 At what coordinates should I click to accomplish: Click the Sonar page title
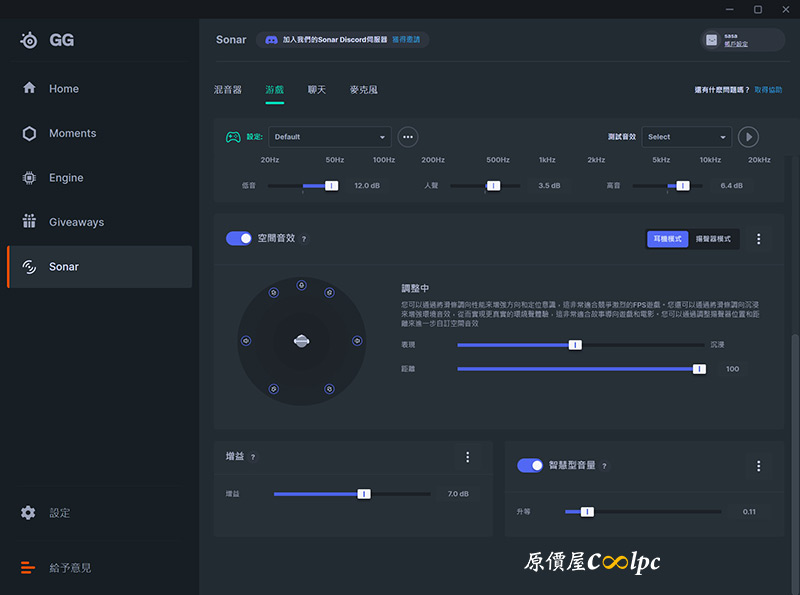click(x=231, y=40)
